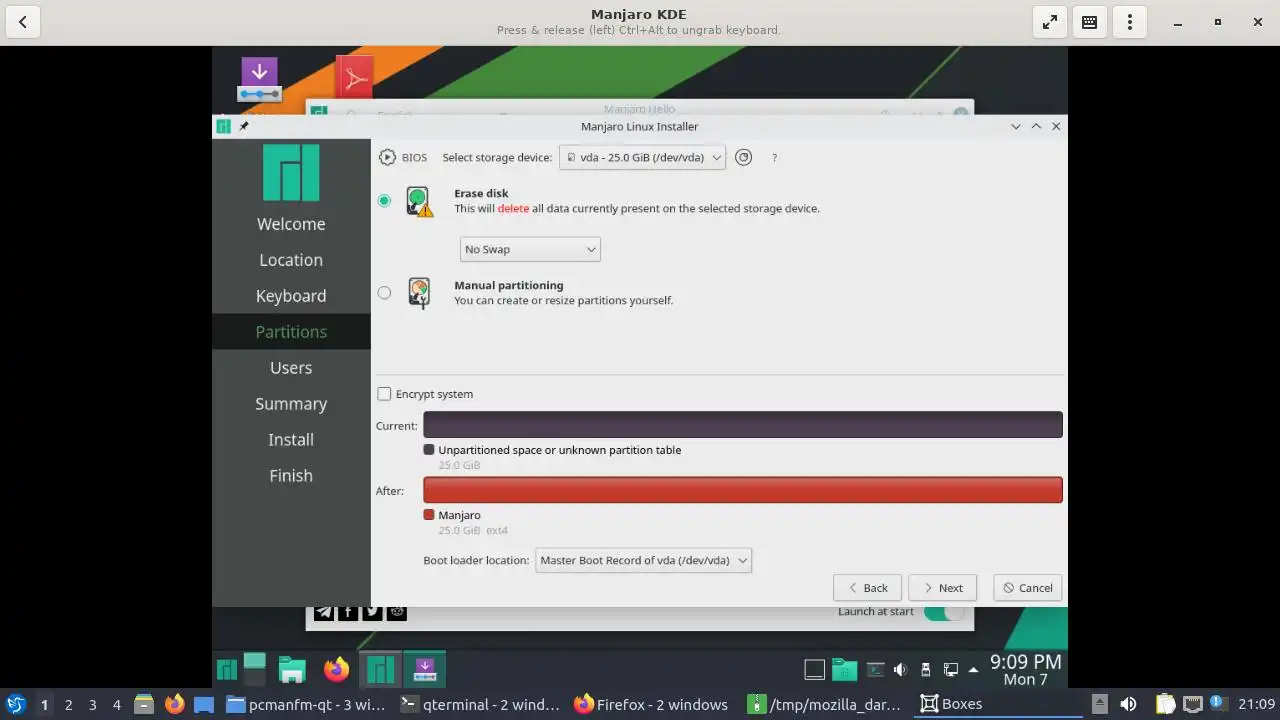Screen dimensions: 1280x720
Task: Click the red After partition bar
Action: pyautogui.click(x=743, y=490)
